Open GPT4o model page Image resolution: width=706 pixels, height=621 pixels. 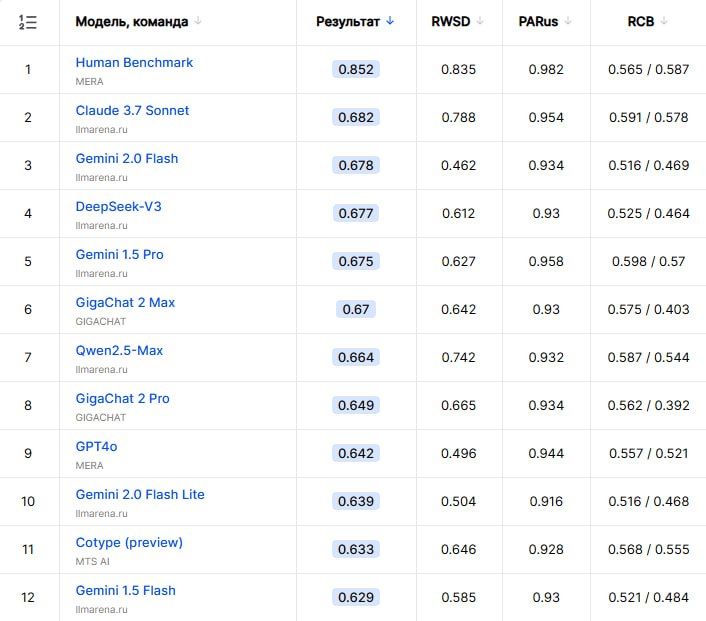click(x=96, y=446)
